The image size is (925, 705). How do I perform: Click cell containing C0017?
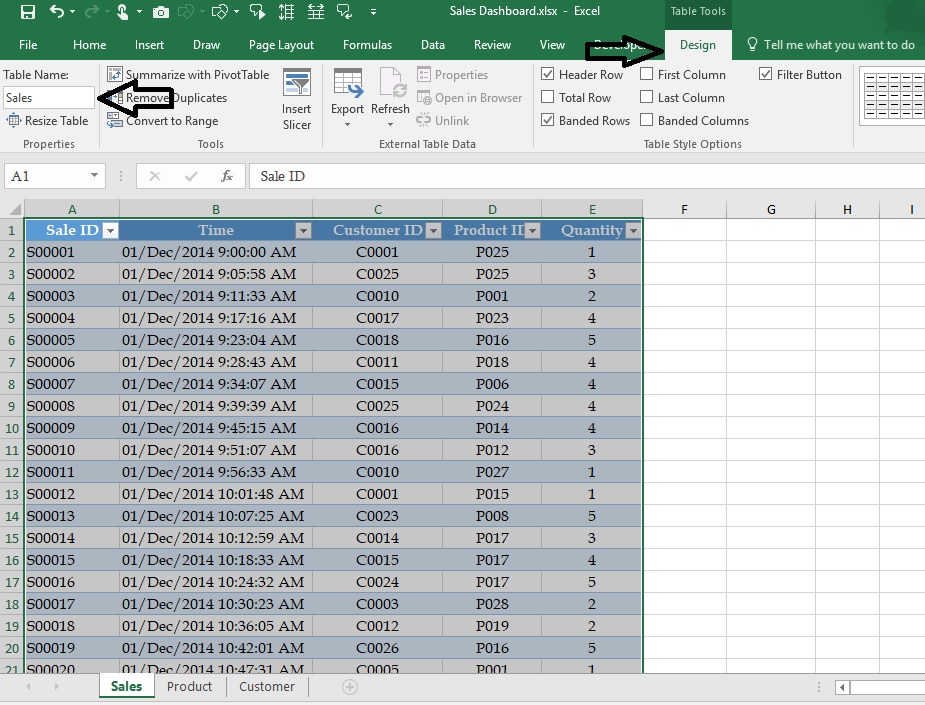click(x=378, y=318)
